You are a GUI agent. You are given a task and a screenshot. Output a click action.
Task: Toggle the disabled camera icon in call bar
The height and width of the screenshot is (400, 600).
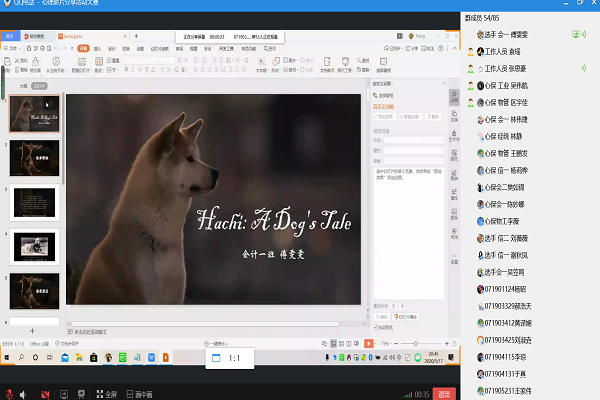(45, 394)
